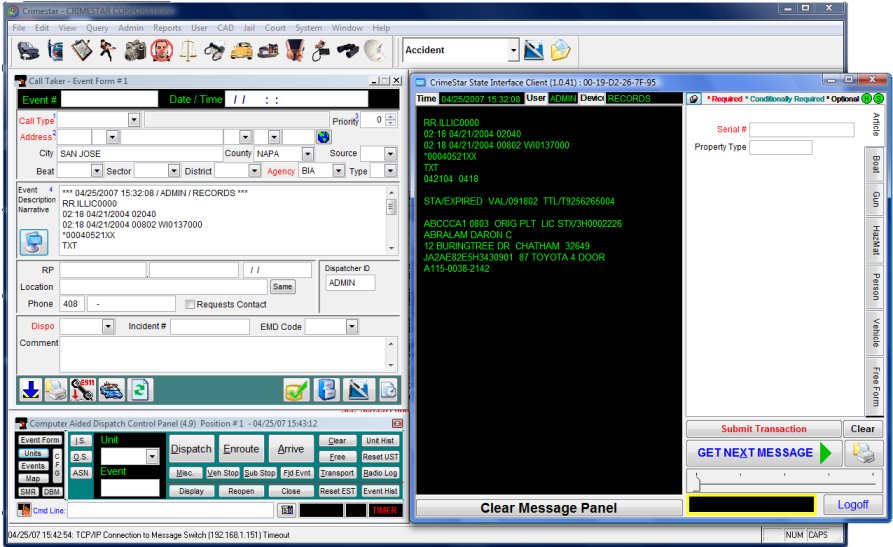Click the globe map icon beside Address
Image resolution: width=893 pixels, height=547 pixels.
pyautogui.click(x=323, y=137)
